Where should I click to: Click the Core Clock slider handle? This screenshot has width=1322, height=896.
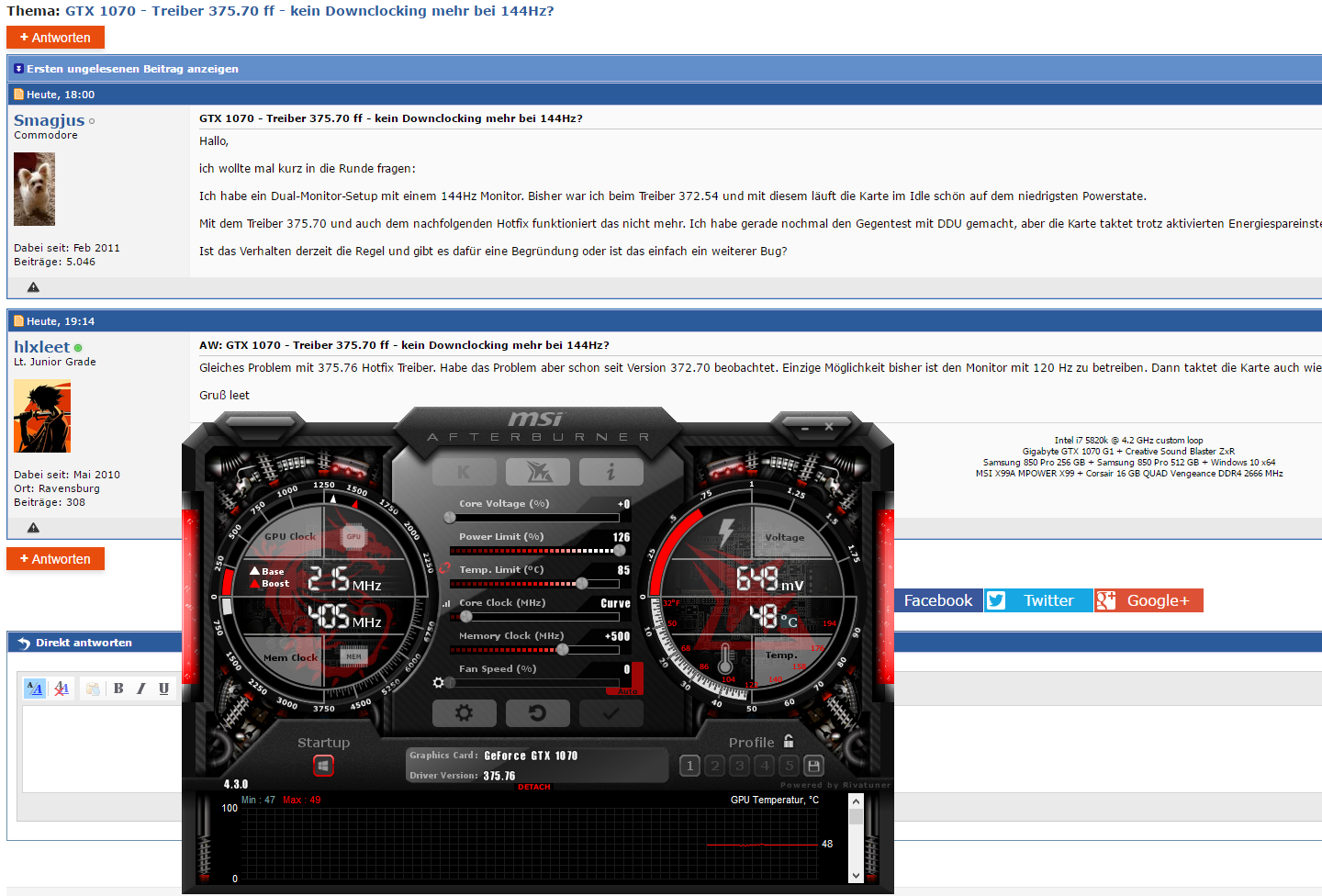tap(466, 617)
